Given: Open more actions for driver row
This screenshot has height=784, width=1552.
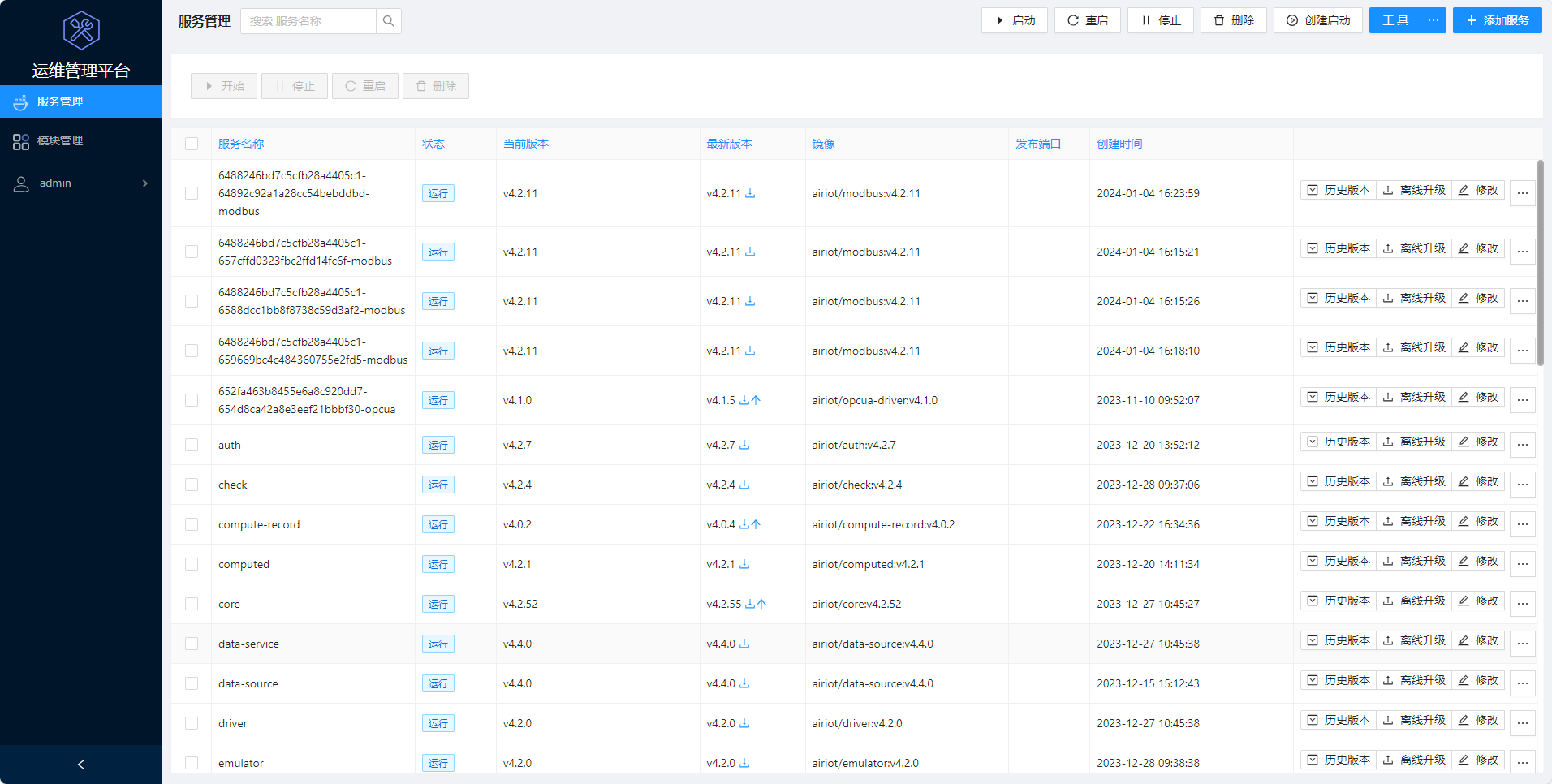Looking at the screenshot, I should [x=1523, y=723].
